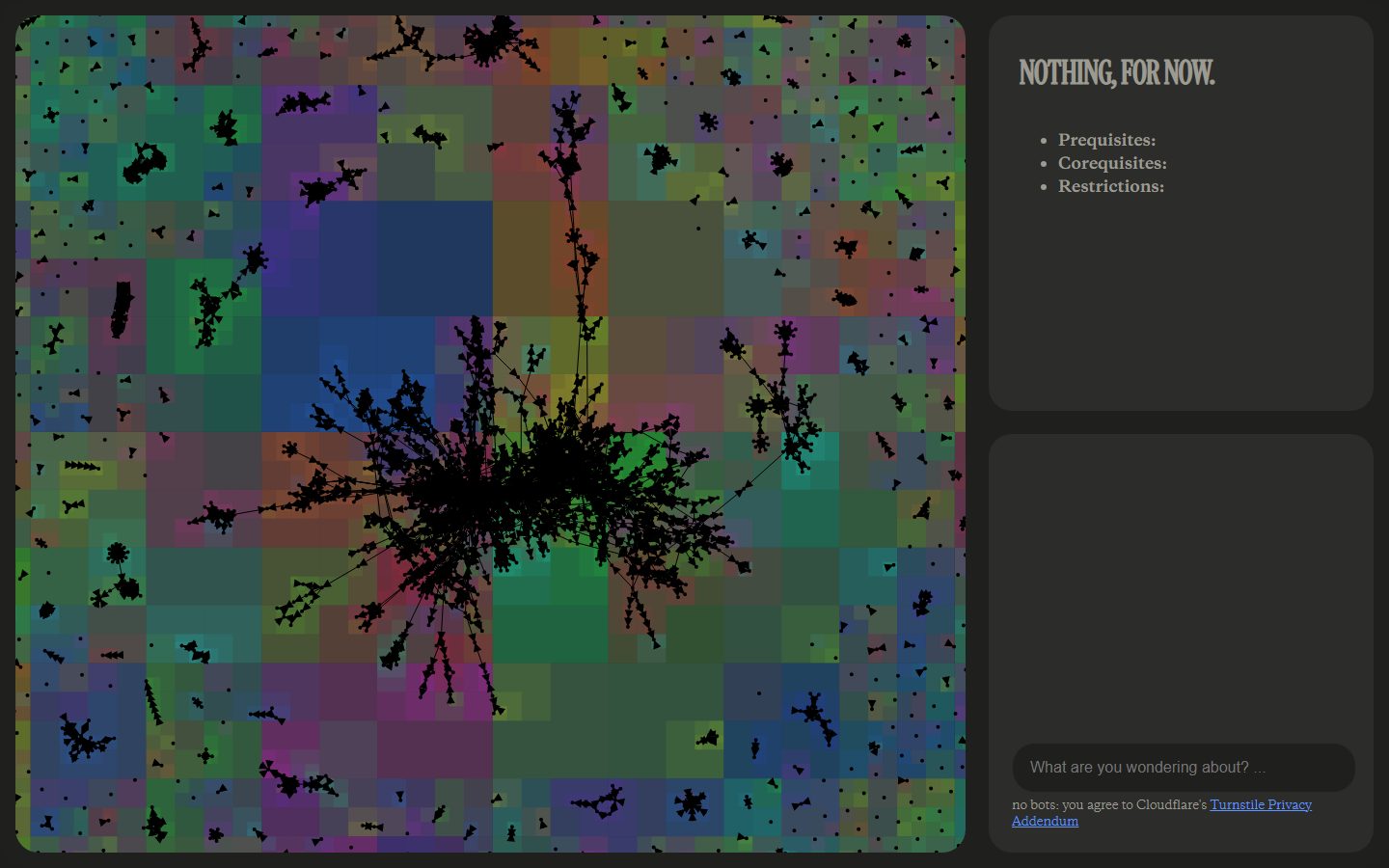Select the "Restrictions:" list item
1389x868 pixels.
1111,186
